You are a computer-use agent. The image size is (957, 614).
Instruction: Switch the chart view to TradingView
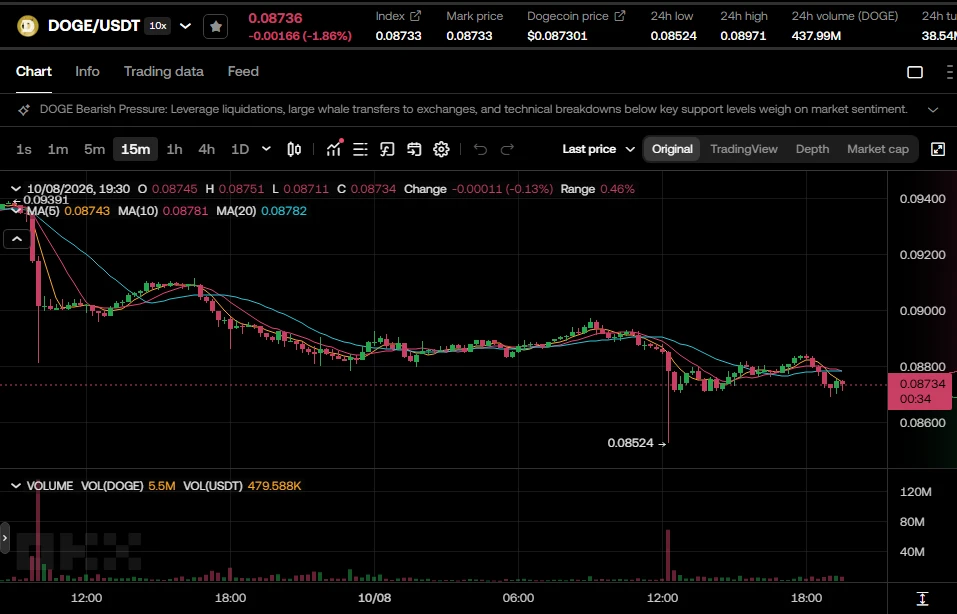tap(744, 149)
